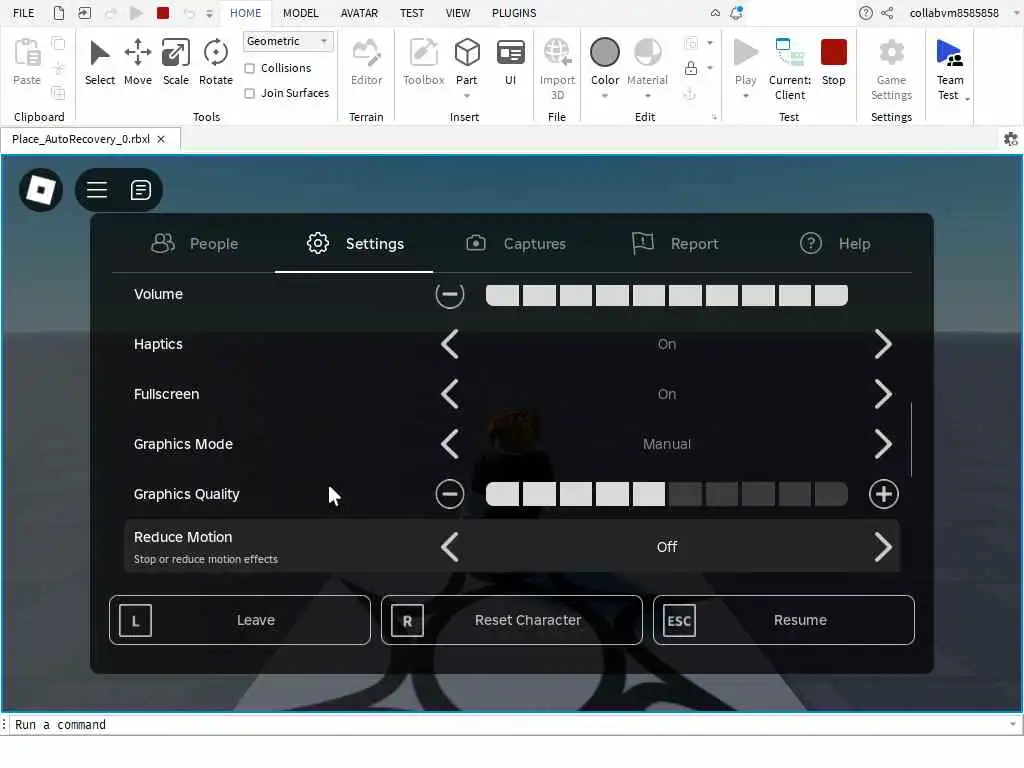Open the Help tab in menu
The width and height of the screenshot is (1024, 768).
[x=835, y=244]
